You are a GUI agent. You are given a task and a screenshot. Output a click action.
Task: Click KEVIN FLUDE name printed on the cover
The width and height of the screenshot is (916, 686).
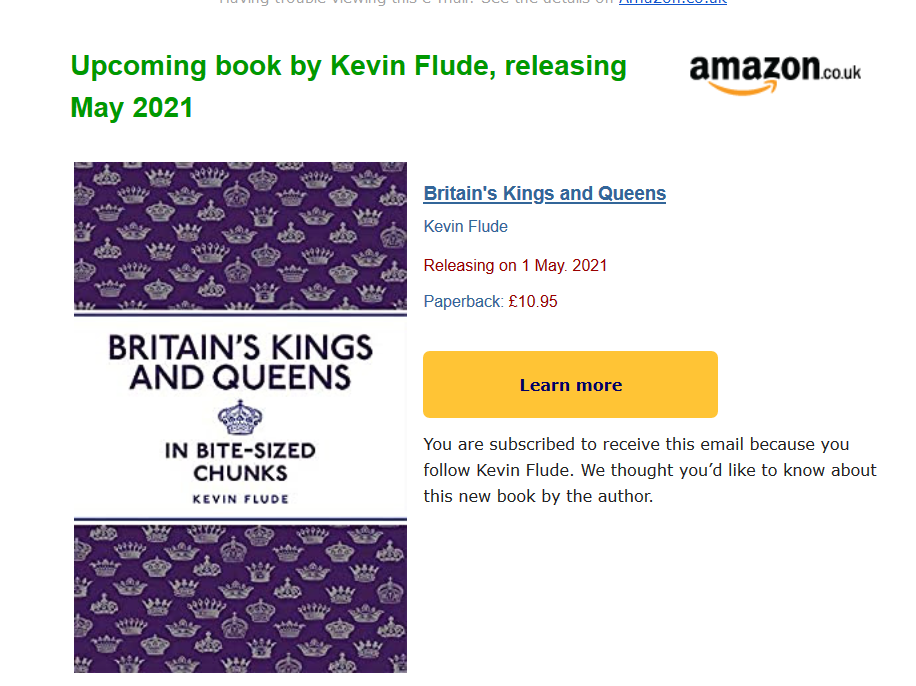(x=240, y=499)
